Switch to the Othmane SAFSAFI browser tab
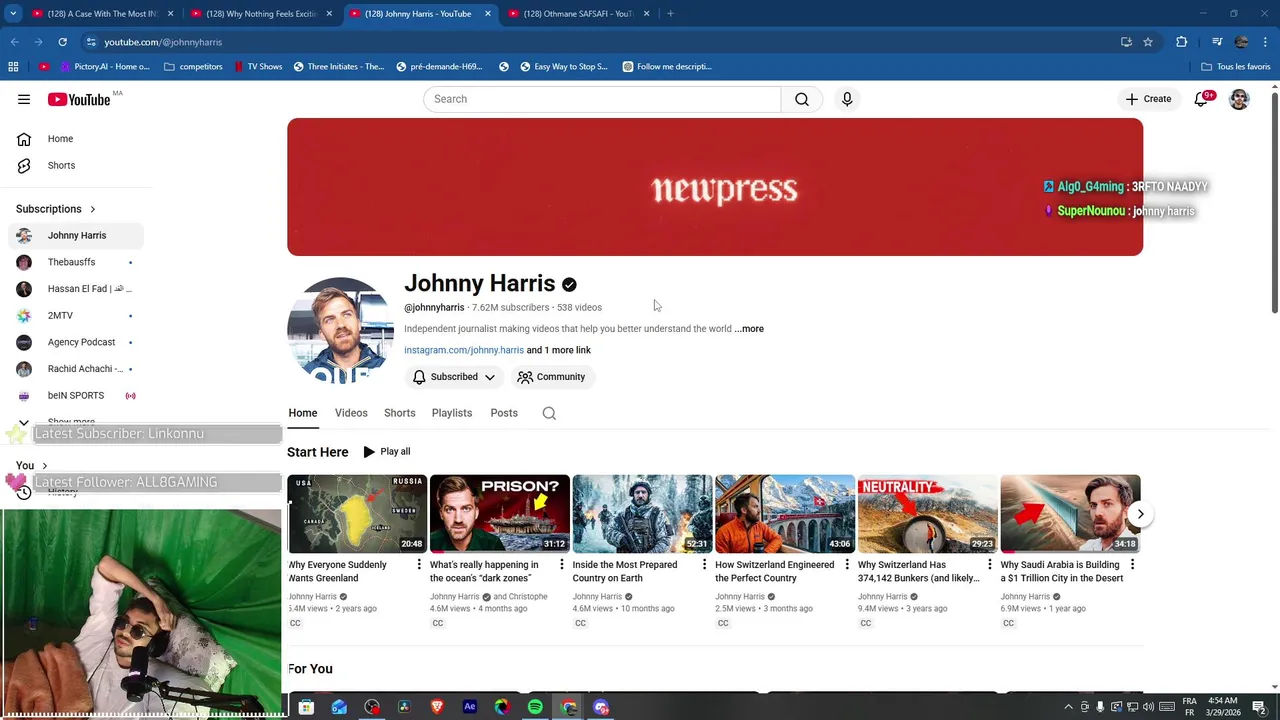 tap(580, 14)
